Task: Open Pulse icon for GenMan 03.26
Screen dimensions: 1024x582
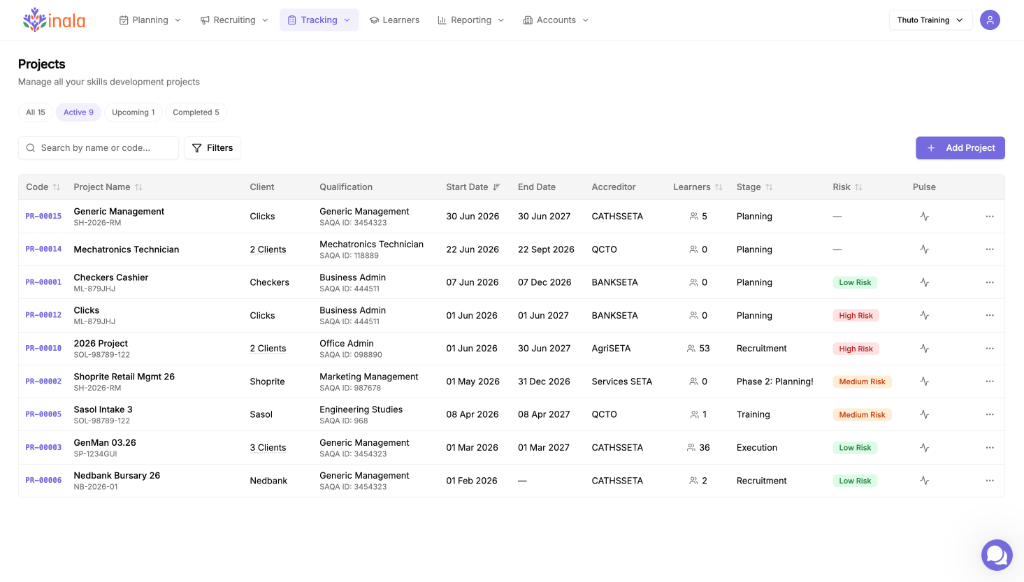Action: pos(924,447)
